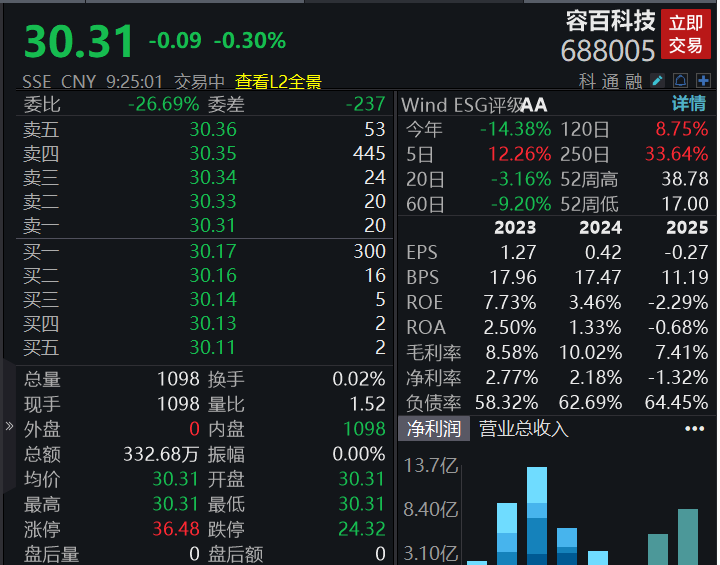Open the 详情 ESG details link
The image size is (720, 565).
(688, 104)
